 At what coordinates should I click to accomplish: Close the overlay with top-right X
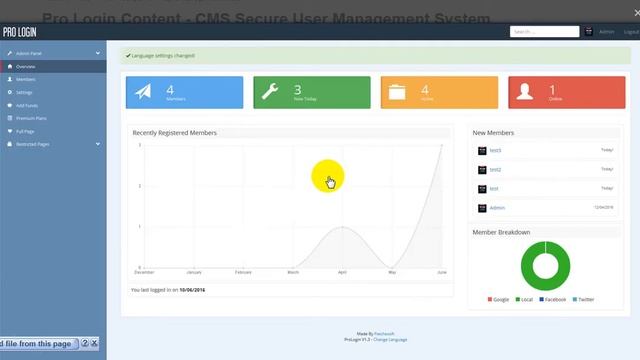coord(637,13)
